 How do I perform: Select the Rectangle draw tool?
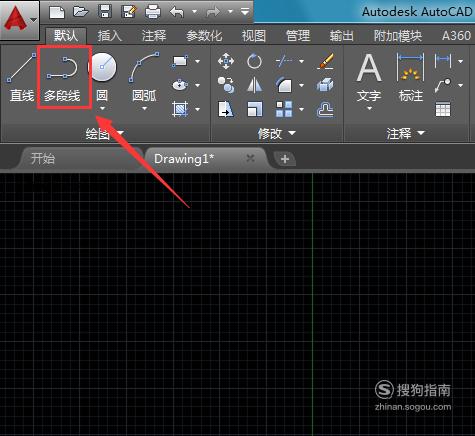pos(180,61)
